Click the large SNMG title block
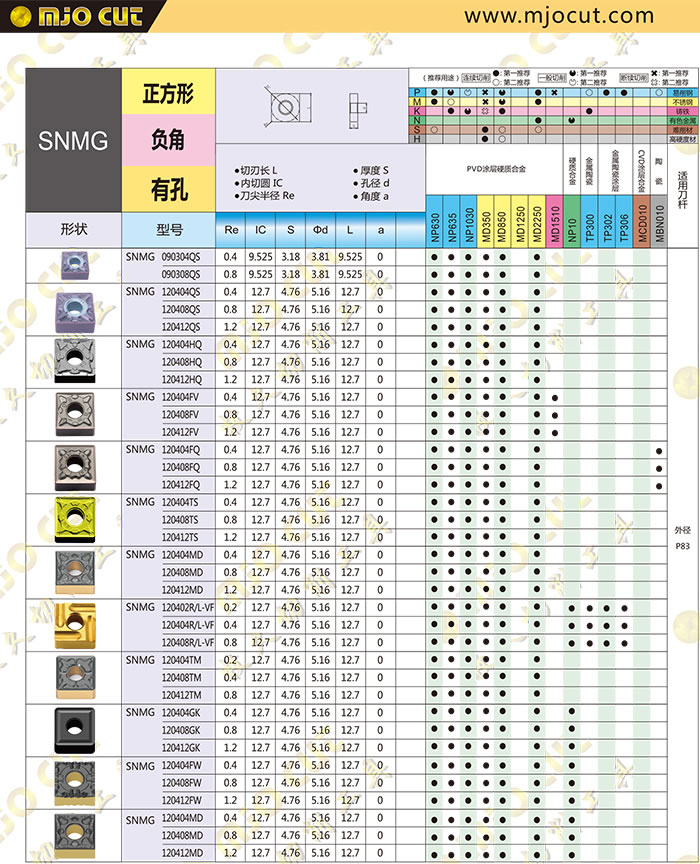The width and height of the screenshot is (700, 864). pos(73,141)
